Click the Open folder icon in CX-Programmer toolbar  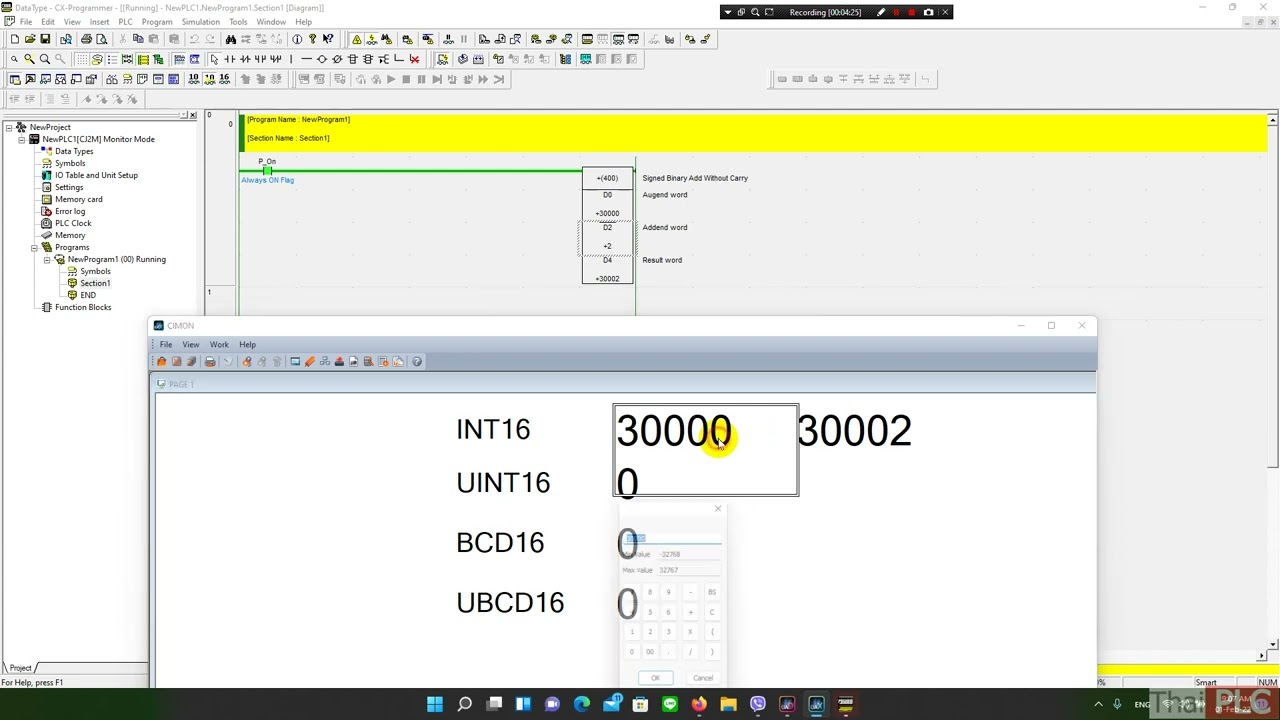pyautogui.click(x=30, y=39)
